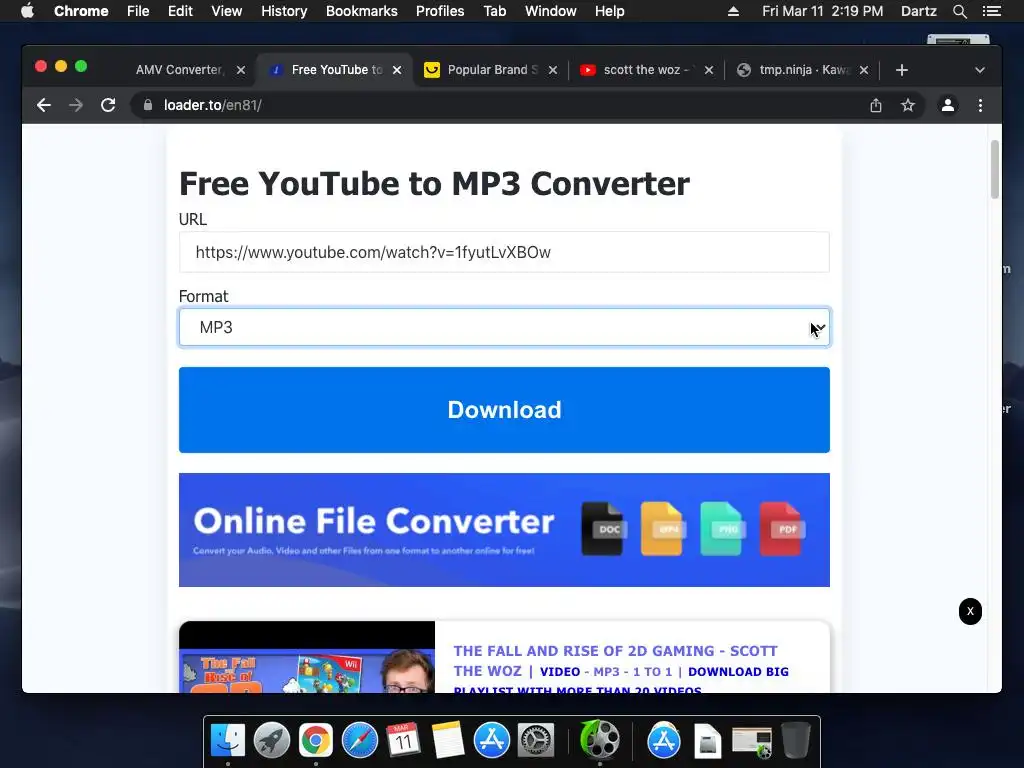Open the Apple menu
1024x768 pixels.
click(27, 11)
